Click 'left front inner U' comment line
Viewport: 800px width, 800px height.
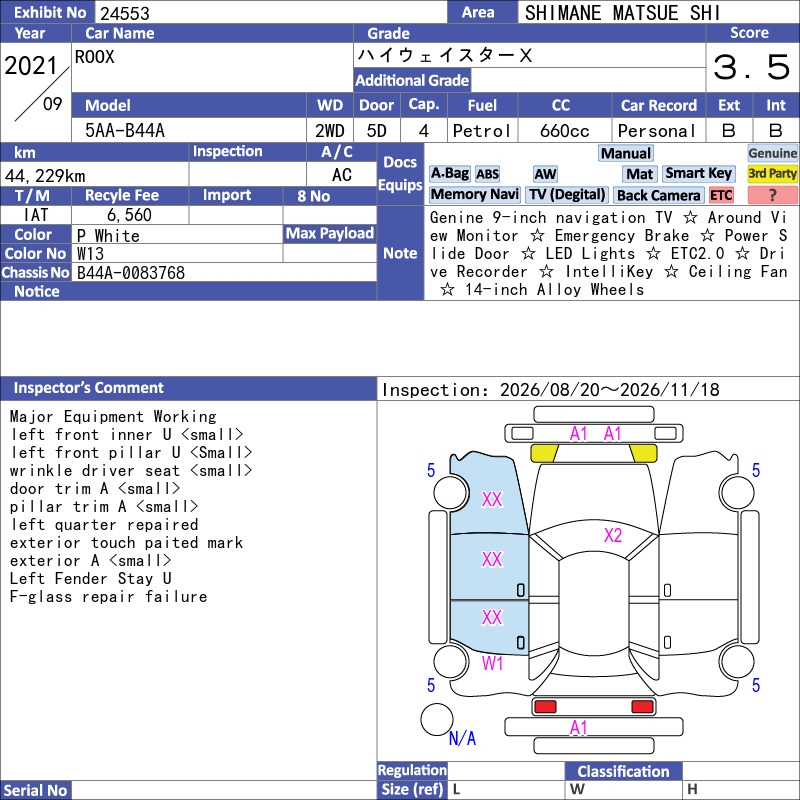(x=127, y=434)
